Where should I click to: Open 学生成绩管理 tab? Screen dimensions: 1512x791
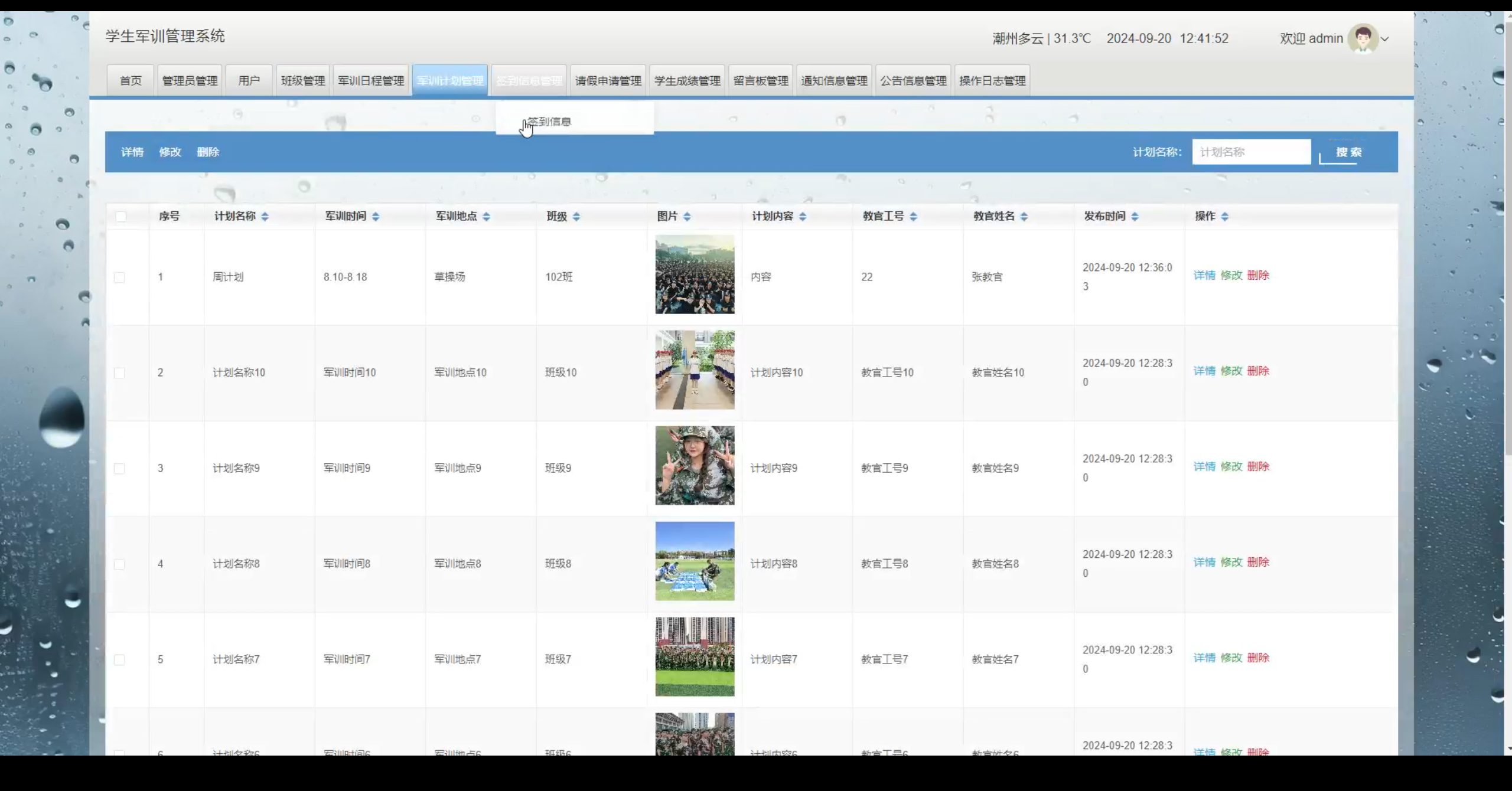[687, 81]
